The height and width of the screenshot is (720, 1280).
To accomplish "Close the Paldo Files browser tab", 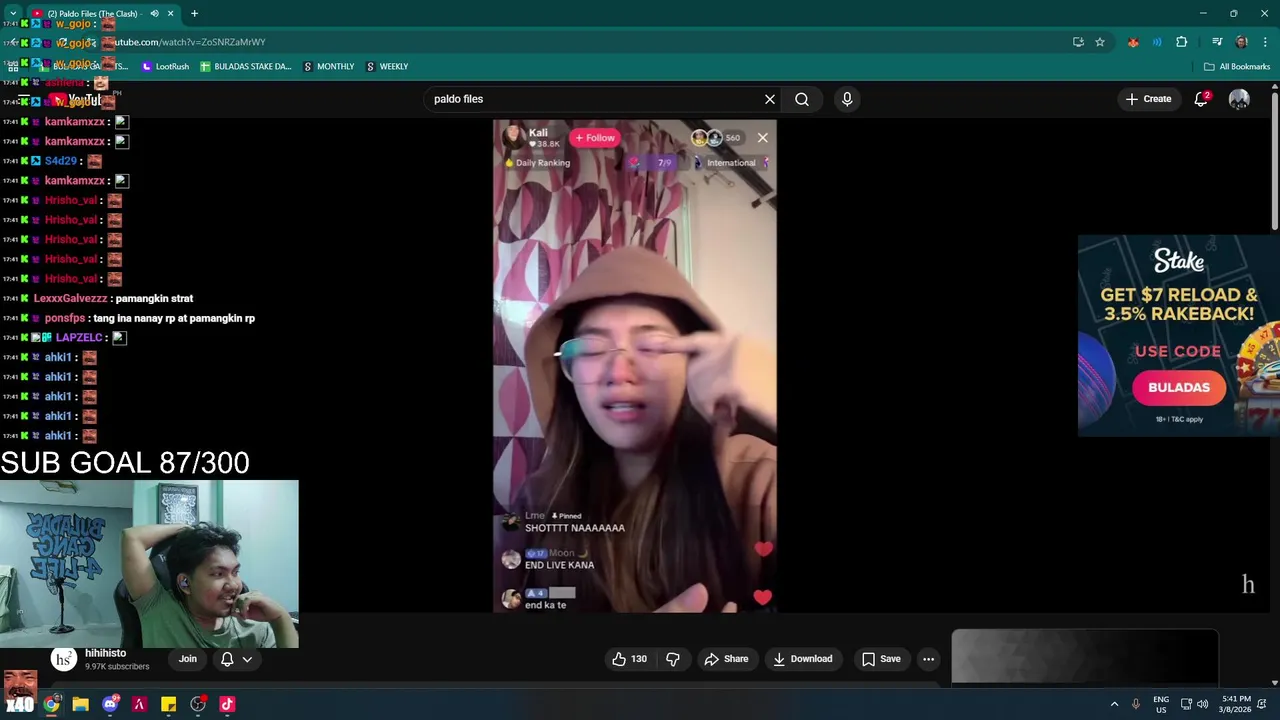I will (170, 13).
